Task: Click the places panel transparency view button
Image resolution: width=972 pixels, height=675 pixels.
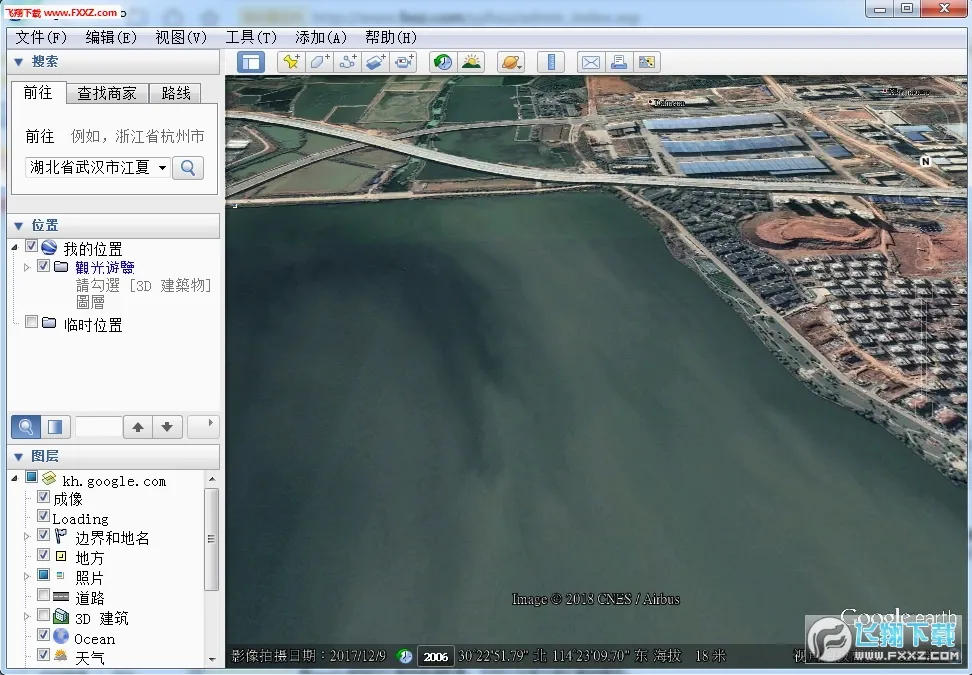Action: pos(55,427)
